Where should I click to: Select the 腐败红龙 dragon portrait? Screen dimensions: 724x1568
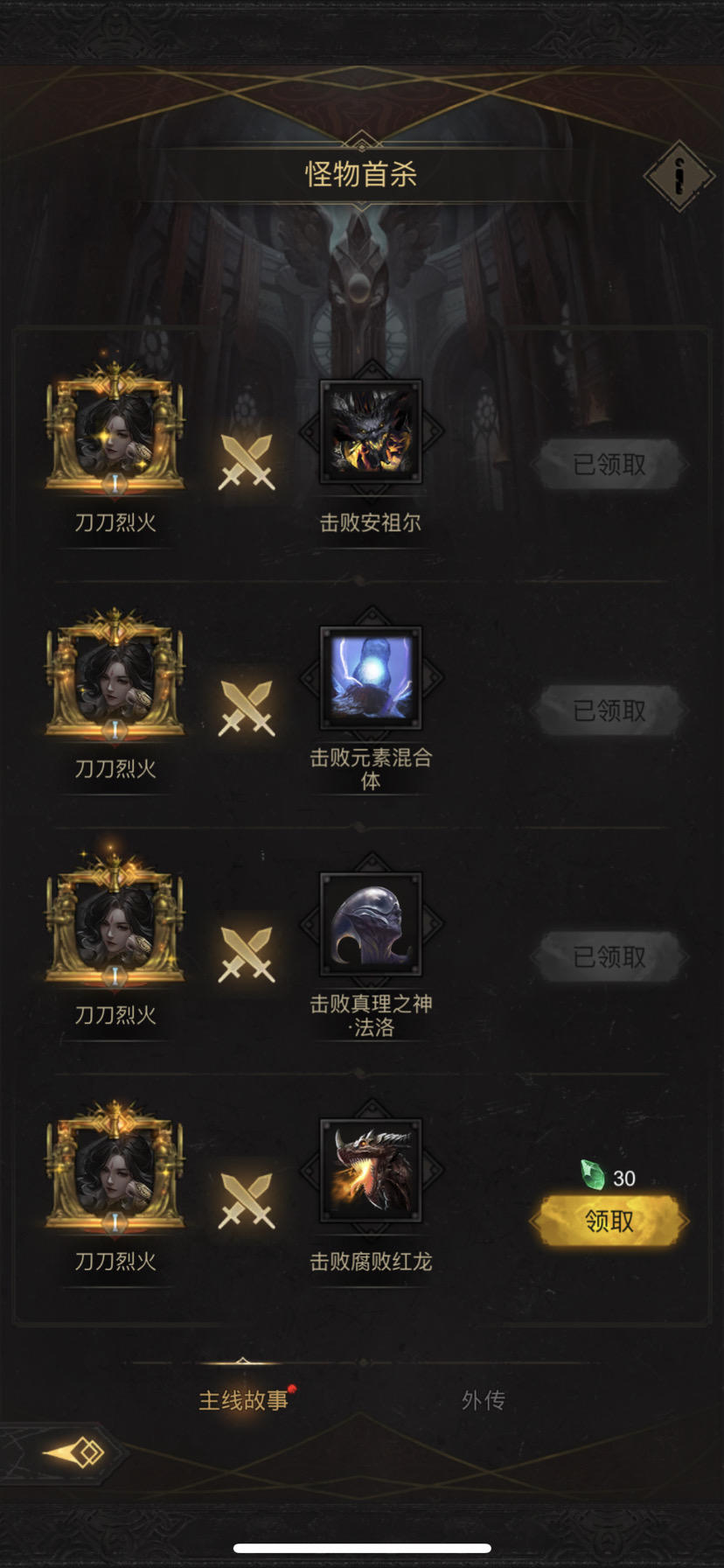(x=371, y=1170)
